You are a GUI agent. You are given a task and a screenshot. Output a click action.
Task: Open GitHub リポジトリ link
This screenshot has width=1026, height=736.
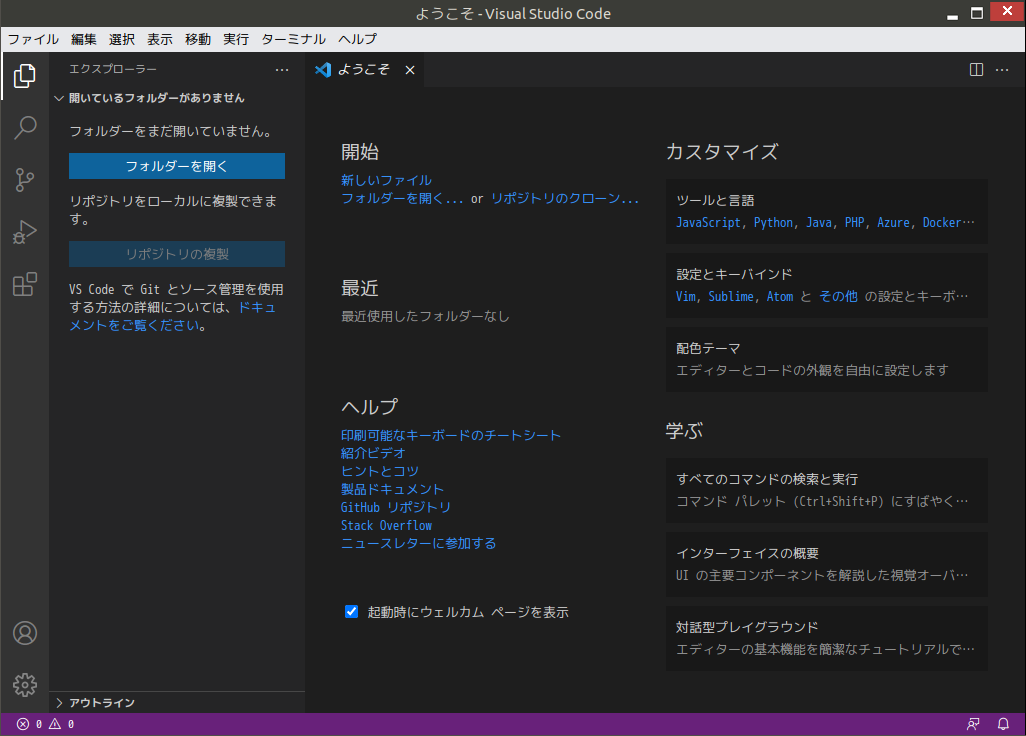pos(396,507)
